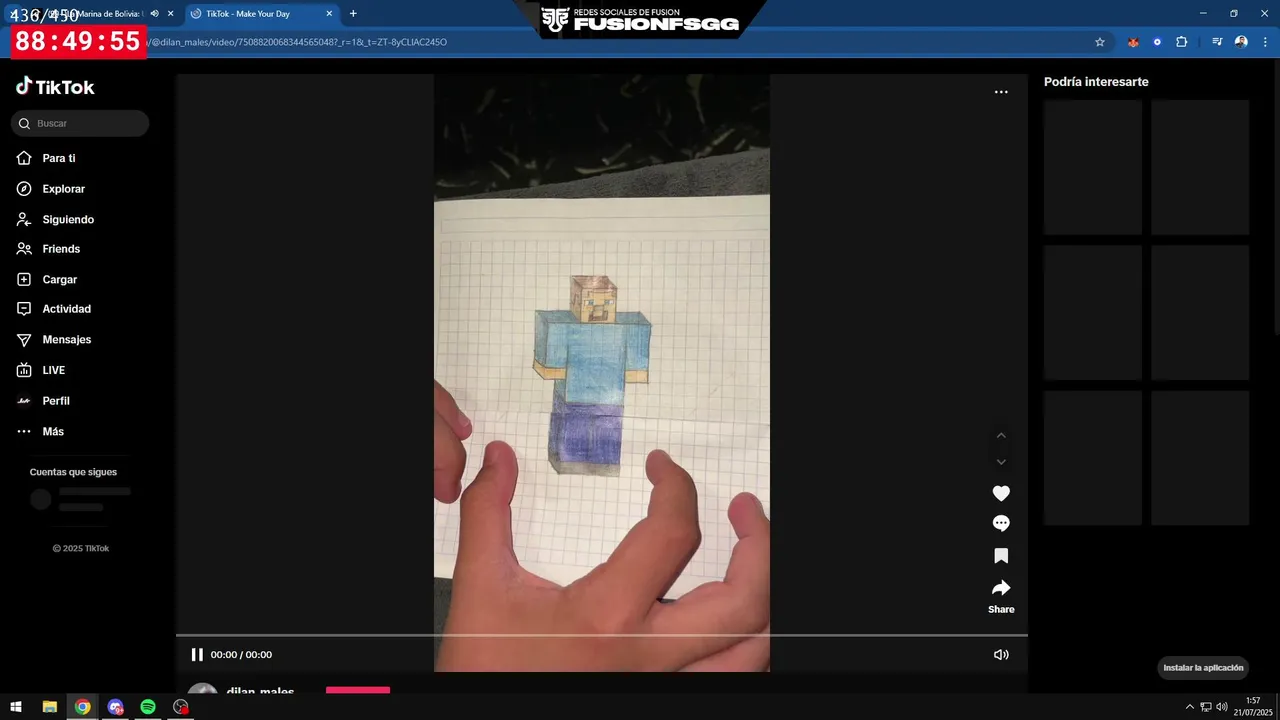1280x720 pixels.
Task: Open the Perfil page
Action: 55,401
